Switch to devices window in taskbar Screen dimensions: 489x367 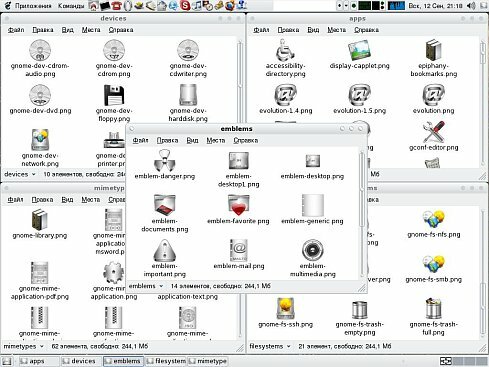pyautogui.click(x=81, y=361)
